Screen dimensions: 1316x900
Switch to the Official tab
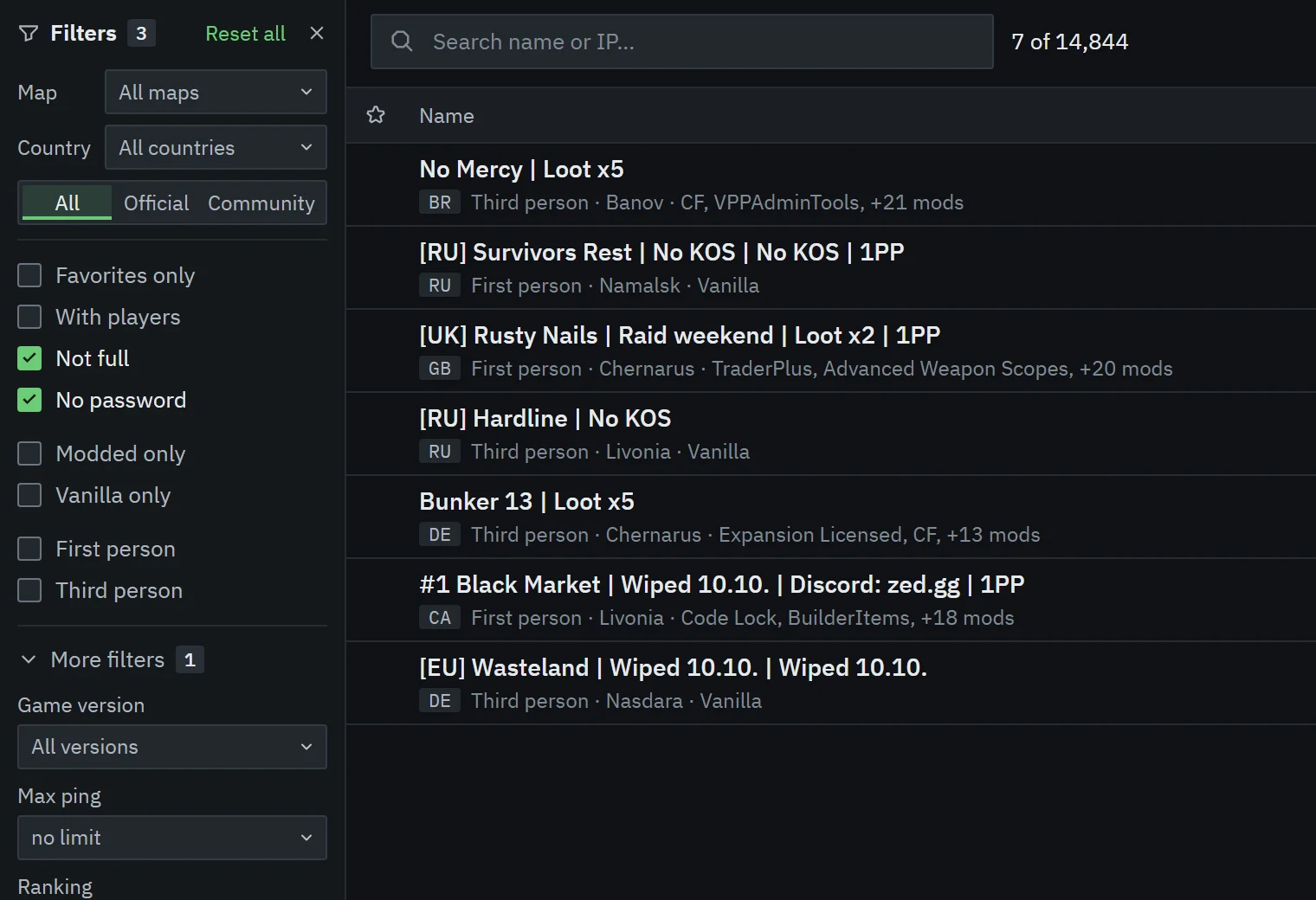(156, 202)
